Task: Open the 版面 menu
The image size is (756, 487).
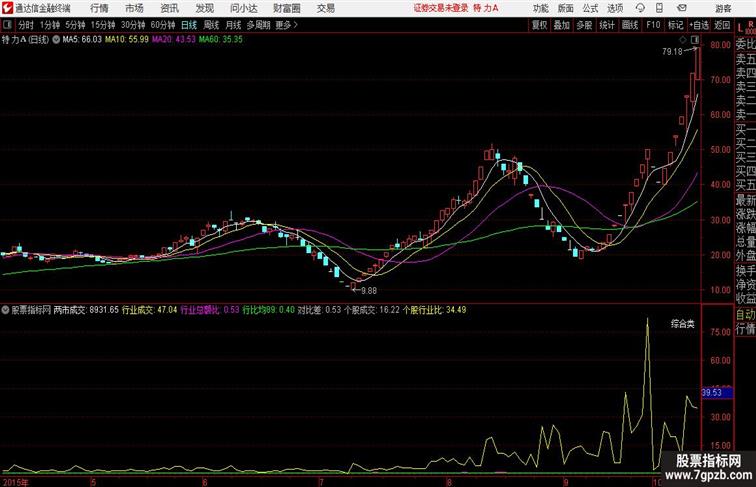Action: click(566, 8)
